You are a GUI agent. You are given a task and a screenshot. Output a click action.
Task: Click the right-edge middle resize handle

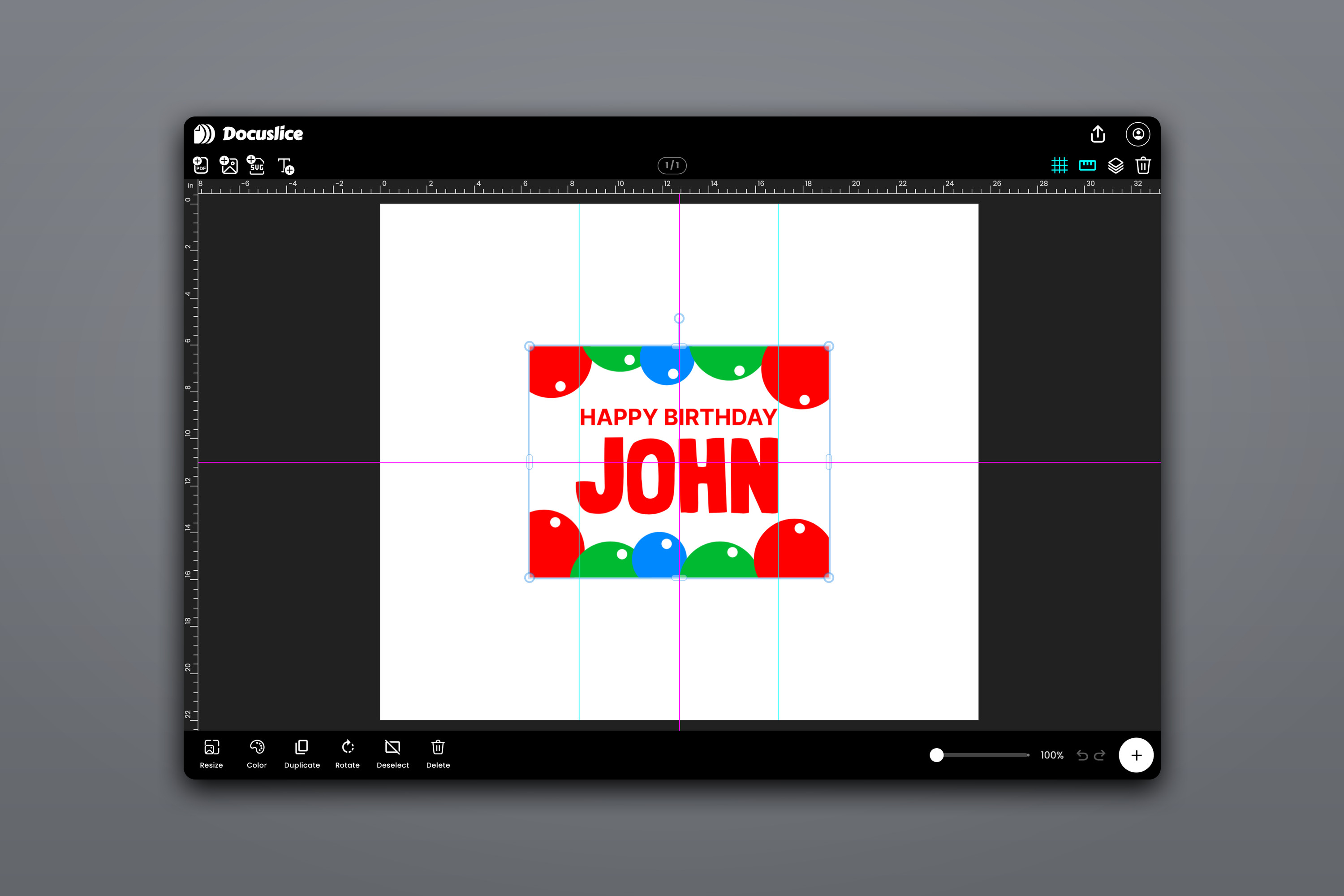coord(828,462)
